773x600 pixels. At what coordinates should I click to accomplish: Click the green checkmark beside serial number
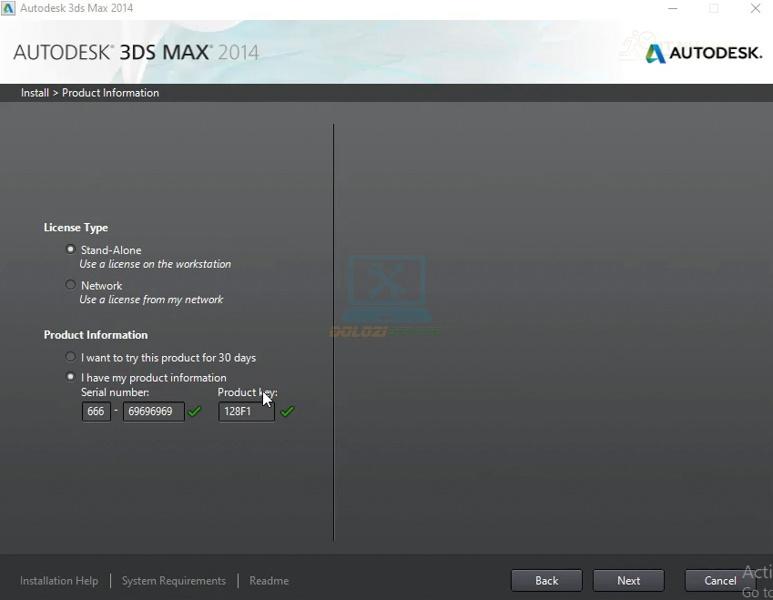click(195, 411)
